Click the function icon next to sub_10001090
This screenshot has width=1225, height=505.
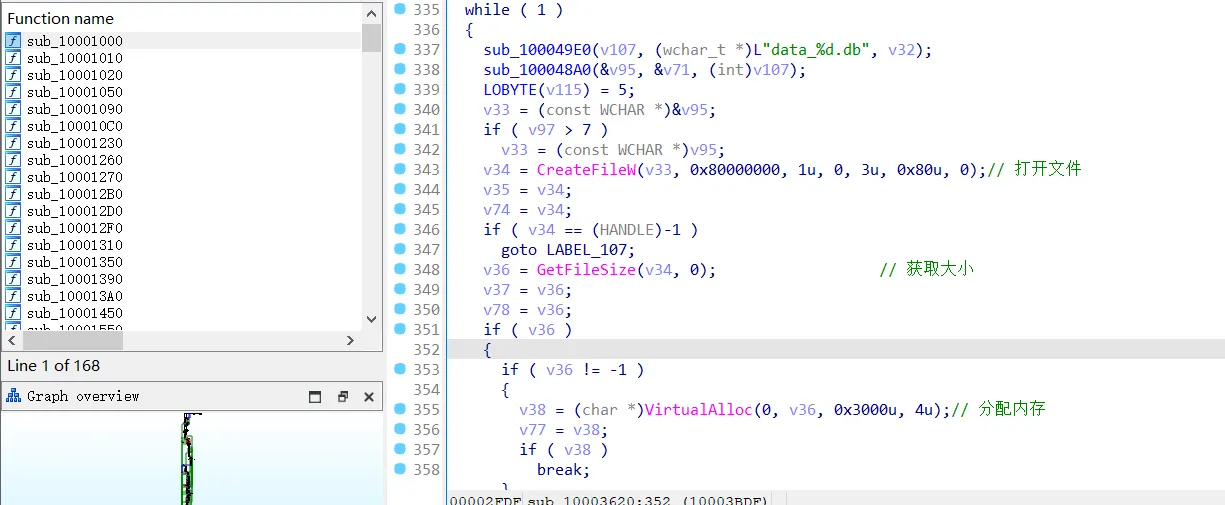[13, 109]
